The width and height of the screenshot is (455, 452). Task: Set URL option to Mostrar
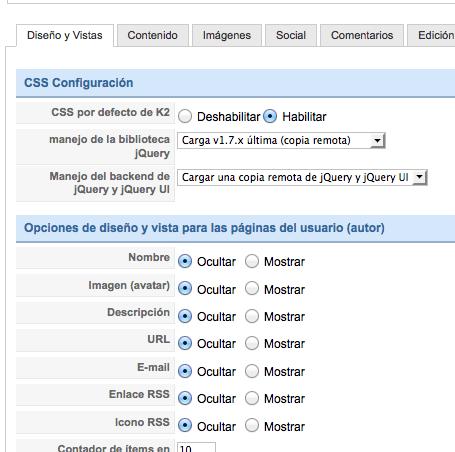(x=252, y=343)
